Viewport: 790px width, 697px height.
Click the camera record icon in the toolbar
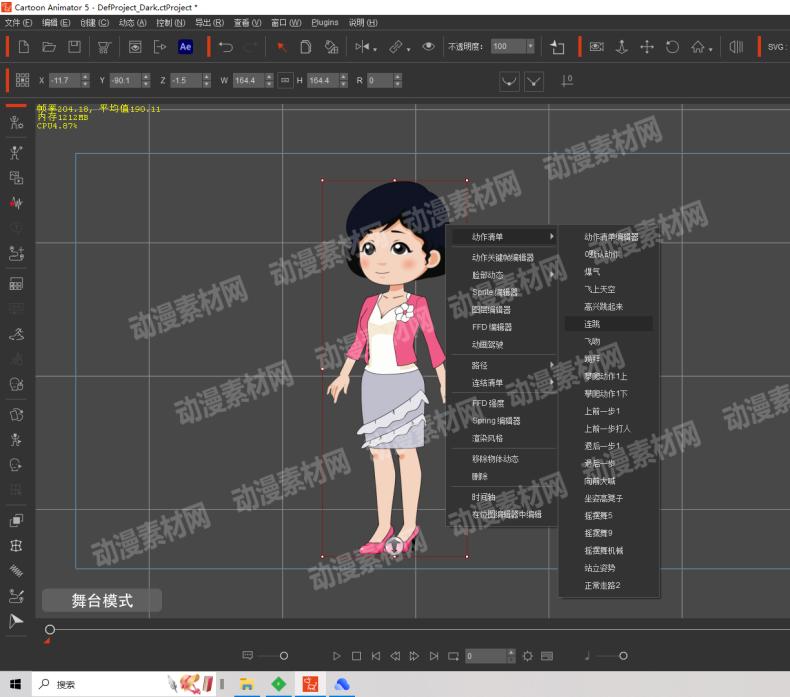[597, 47]
